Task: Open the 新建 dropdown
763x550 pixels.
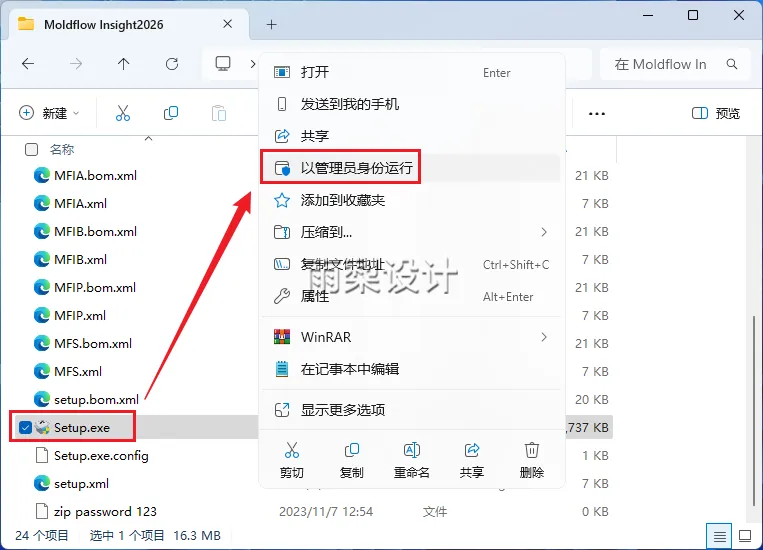Action: 49,113
